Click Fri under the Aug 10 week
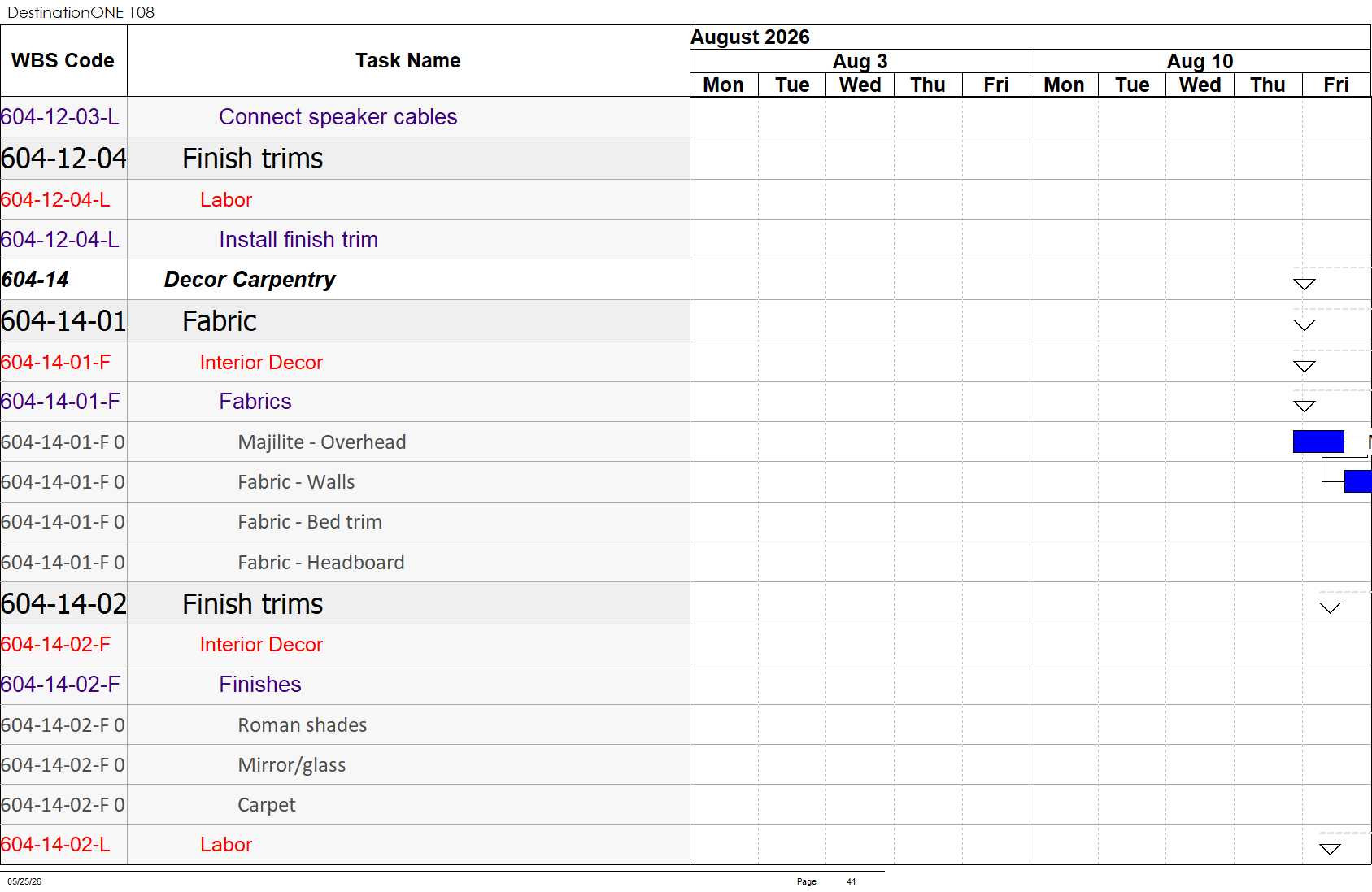The width and height of the screenshot is (1372, 892). coord(1336,85)
